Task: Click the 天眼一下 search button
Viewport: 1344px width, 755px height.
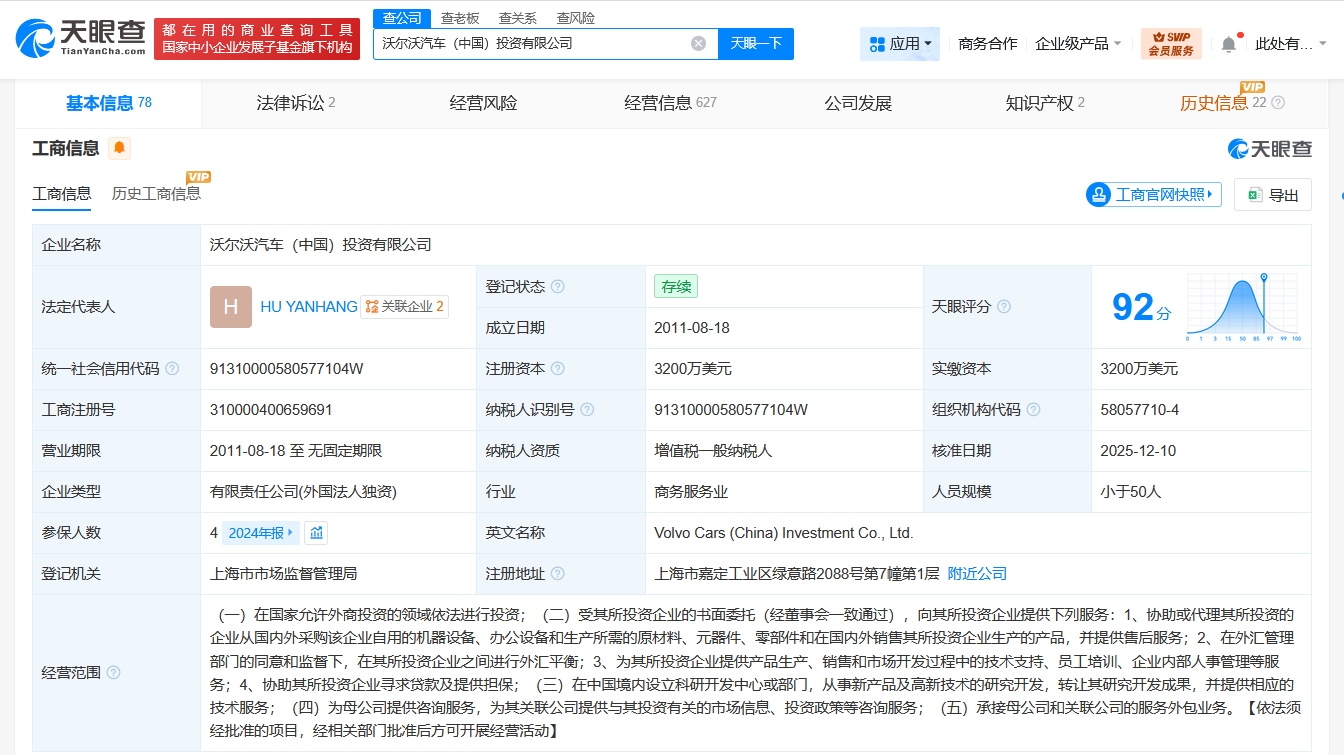Action: pyautogui.click(x=756, y=44)
